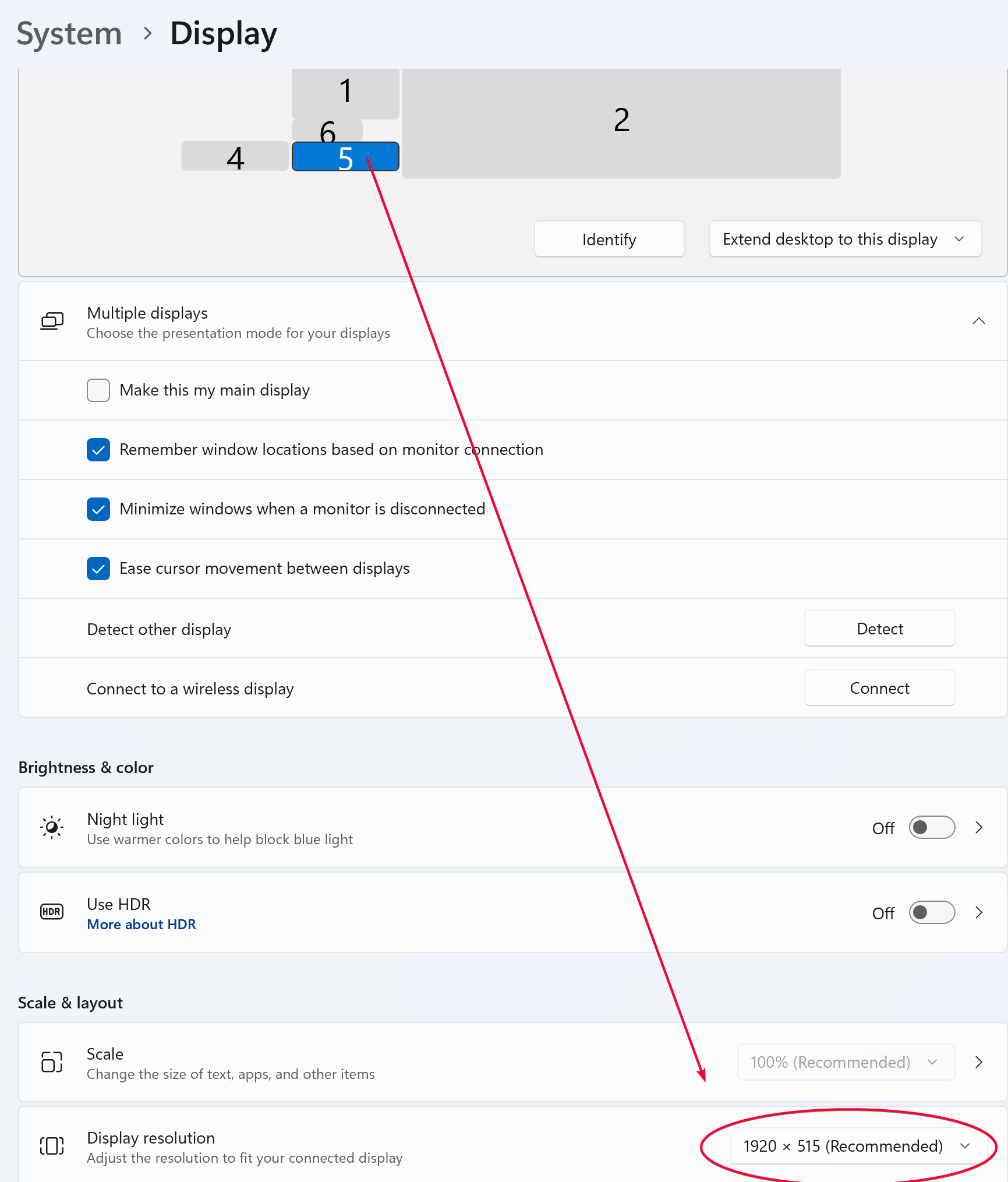Click the Multiple displays monitor icon
The image size is (1008, 1182).
point(52,321)
